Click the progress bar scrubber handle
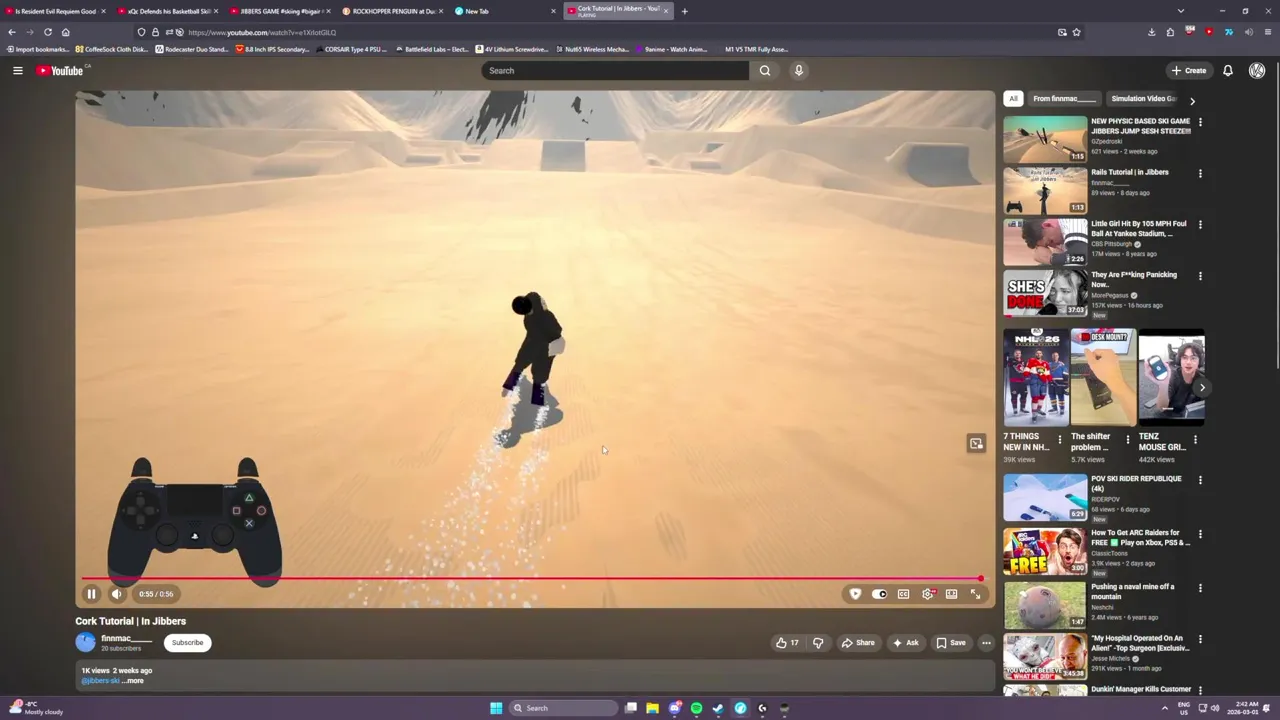The image size is (1280, 720). (x=981, y=579)
